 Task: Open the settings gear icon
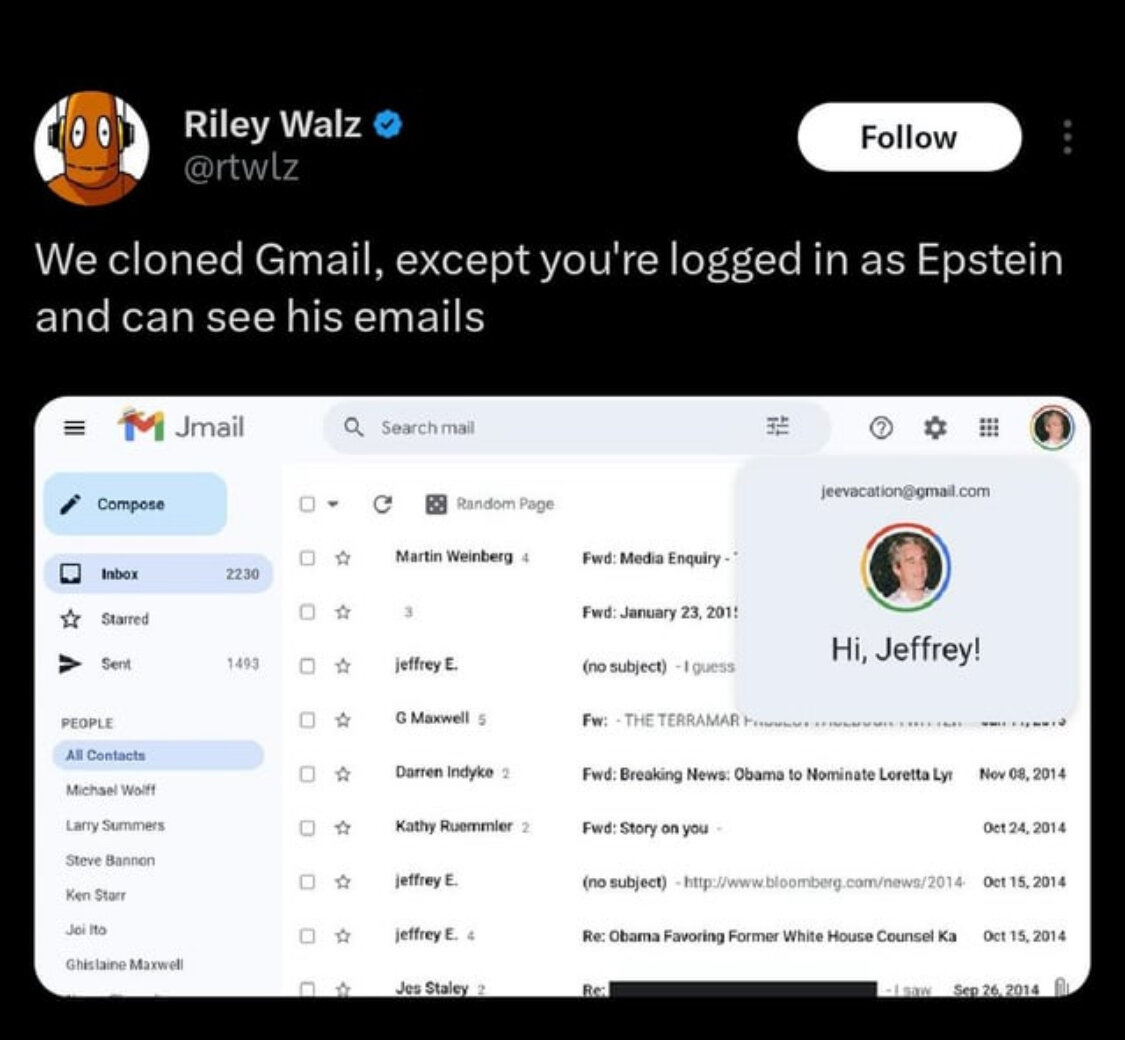tap(934, 428)
